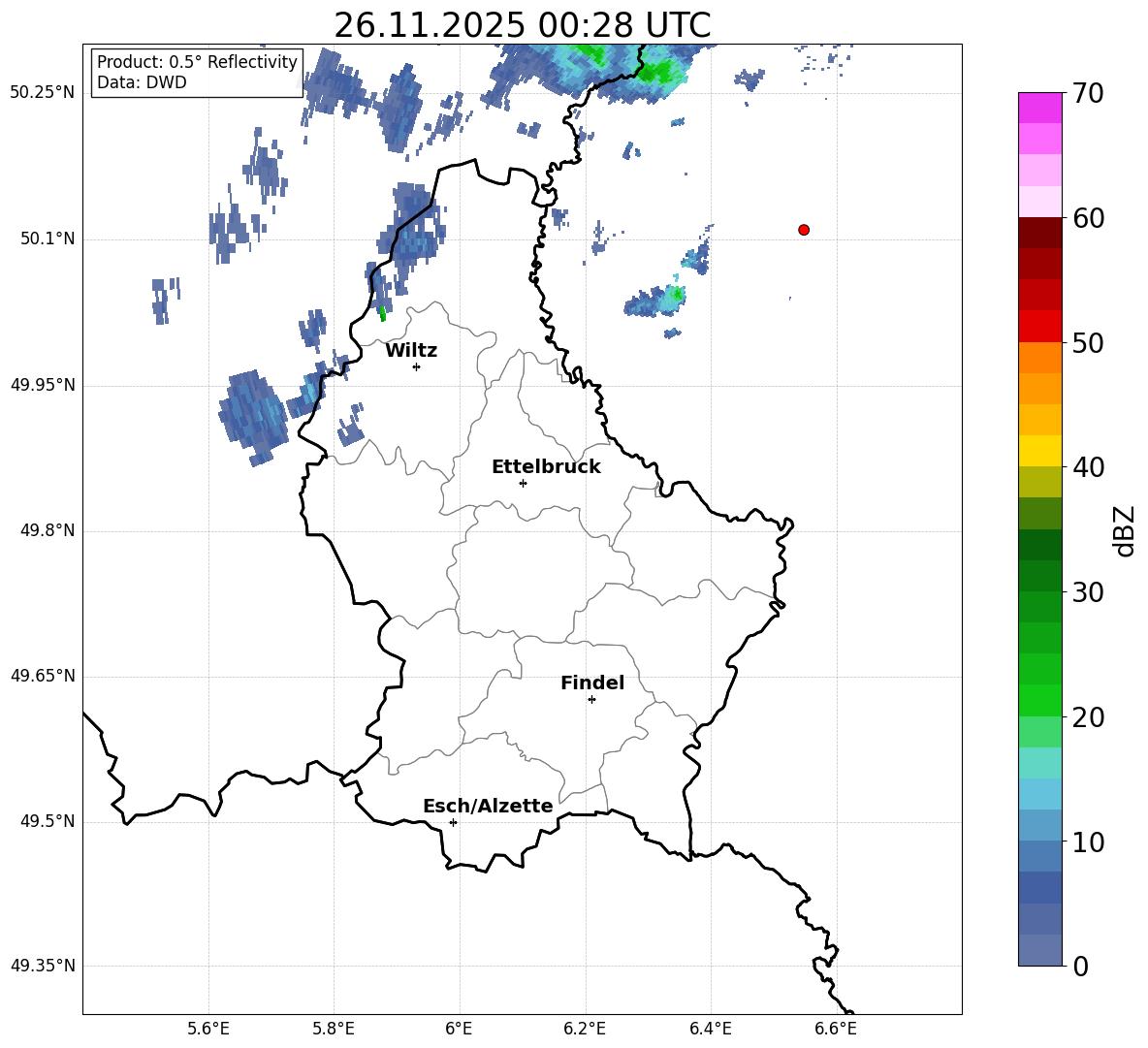Image resolution: width=1148 pixels, height=1048 pixels.
Task: Click the 49.8°N latitude label
Action: click(x=48, y=530)
